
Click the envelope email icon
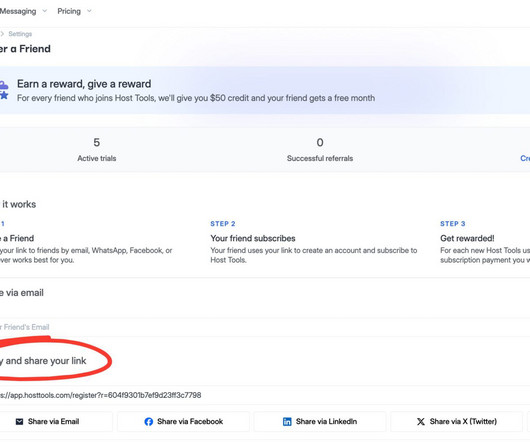(20, 421)
